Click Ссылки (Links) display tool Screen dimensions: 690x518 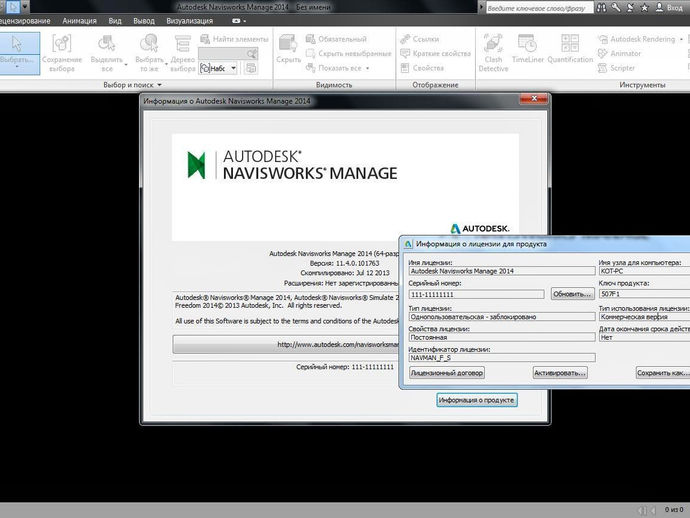click(x=419, y=39)
